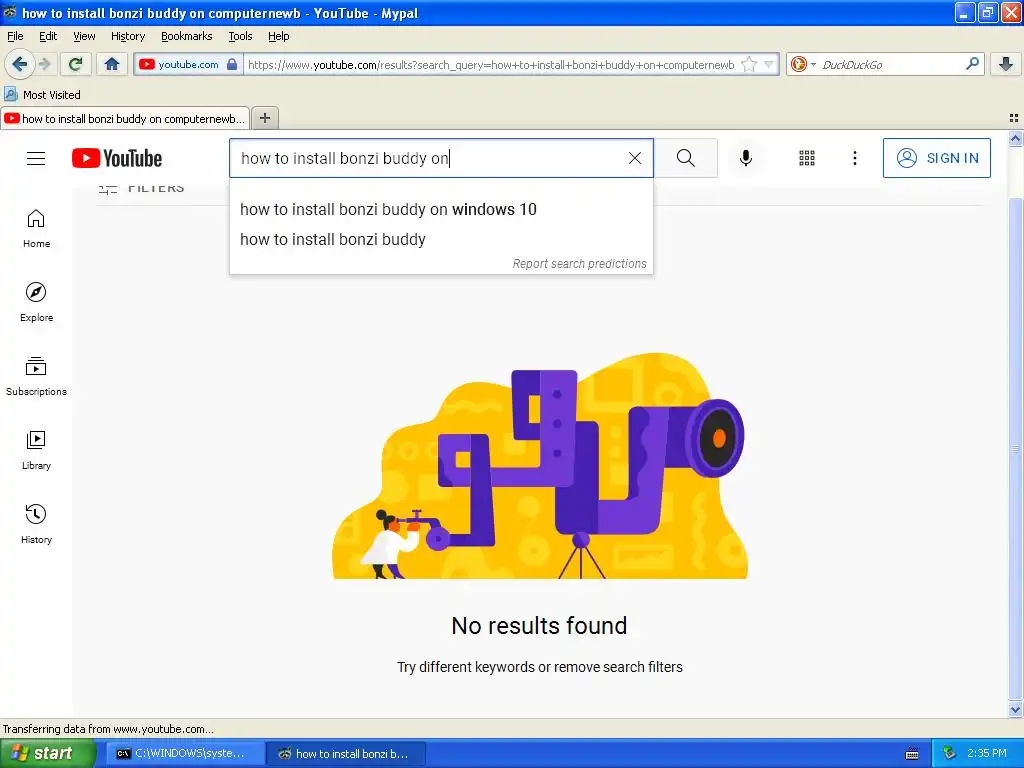
Task: Open the YouTube hamburger guide menu
Action: tap(36, 159)
